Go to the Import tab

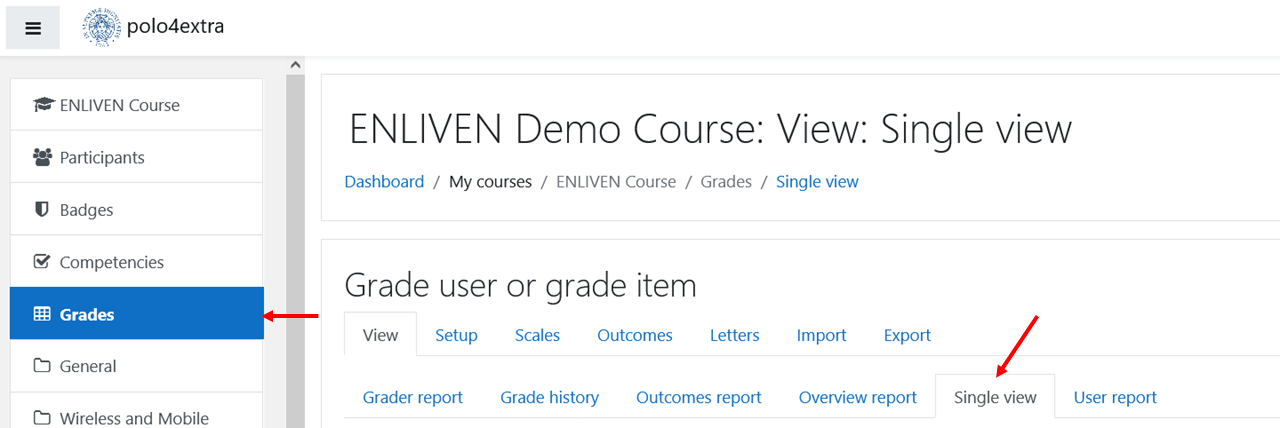pyautogui.click(x=821, y=335)
